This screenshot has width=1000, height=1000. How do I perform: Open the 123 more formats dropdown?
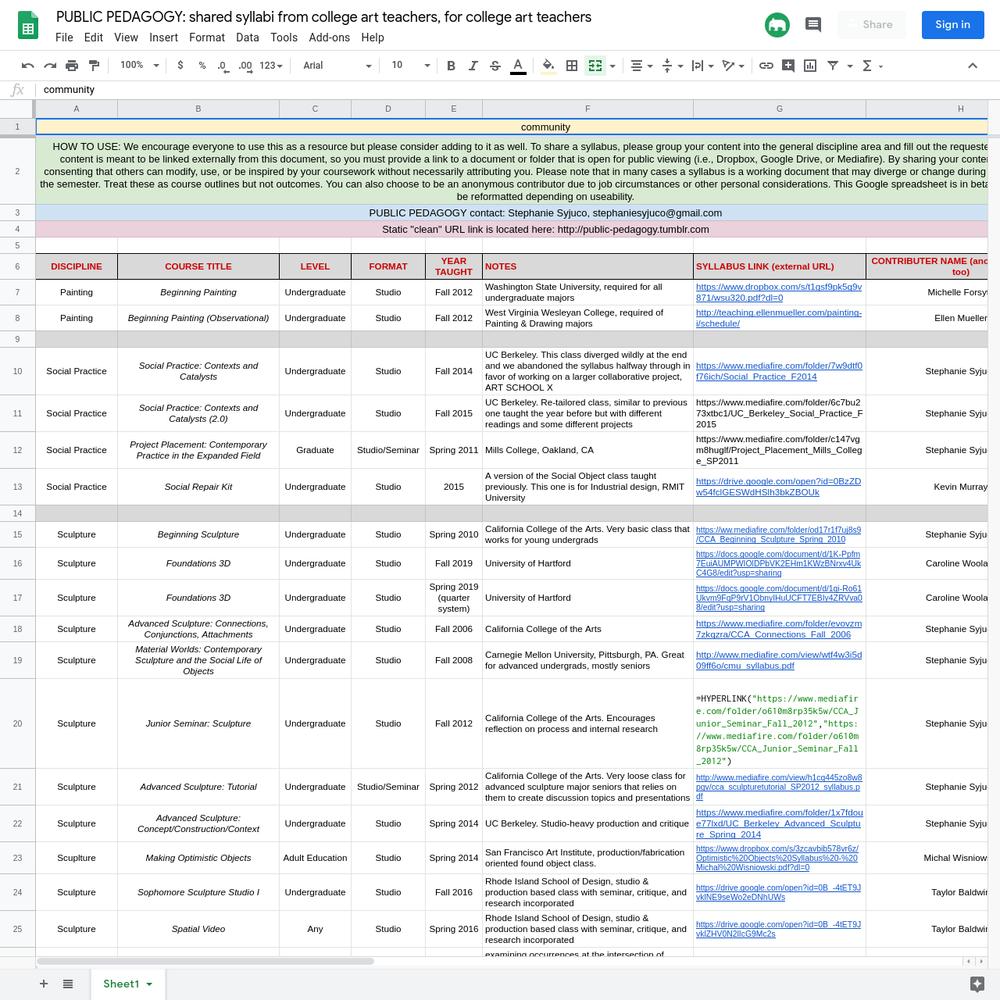[270, 66]
